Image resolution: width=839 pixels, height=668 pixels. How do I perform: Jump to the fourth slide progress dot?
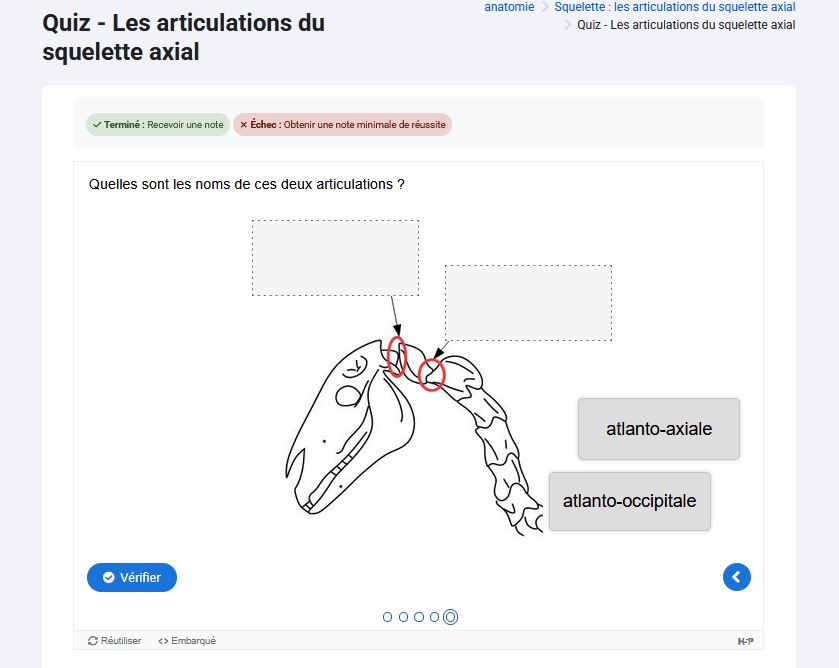pyautogui.click(x=434, y=617)
